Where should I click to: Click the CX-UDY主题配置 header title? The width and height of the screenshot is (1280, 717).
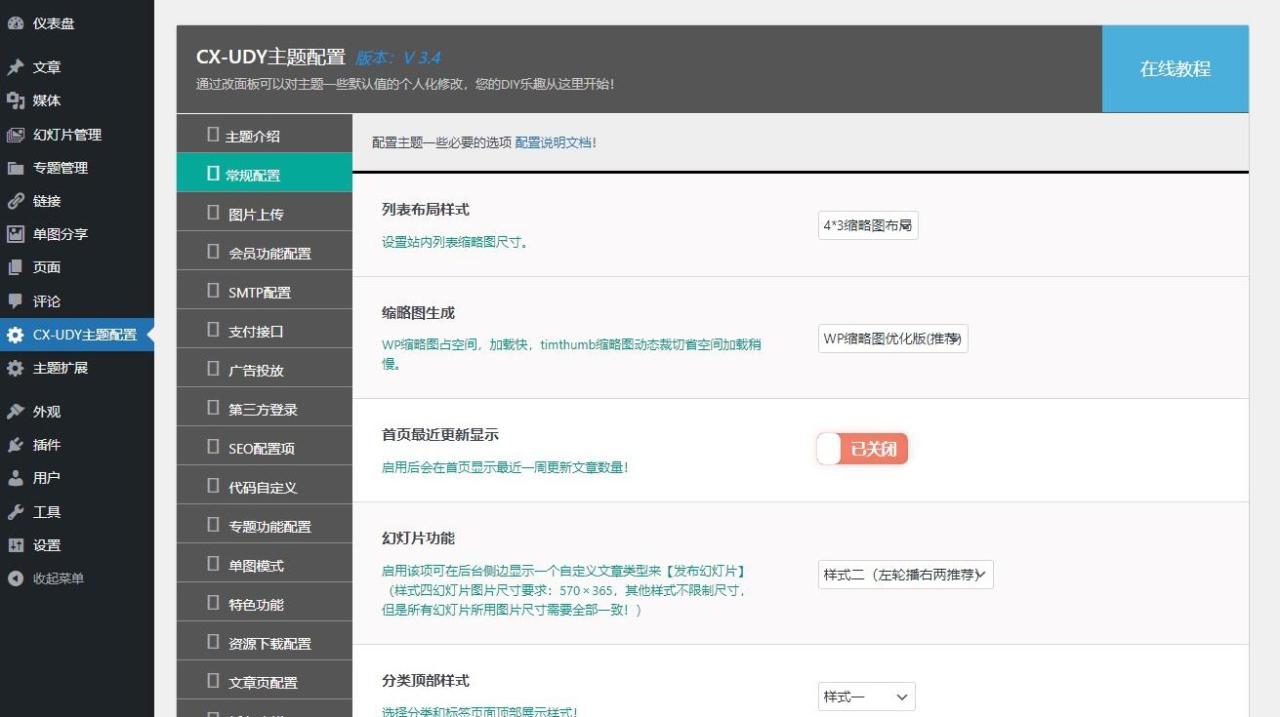(270, 57)
